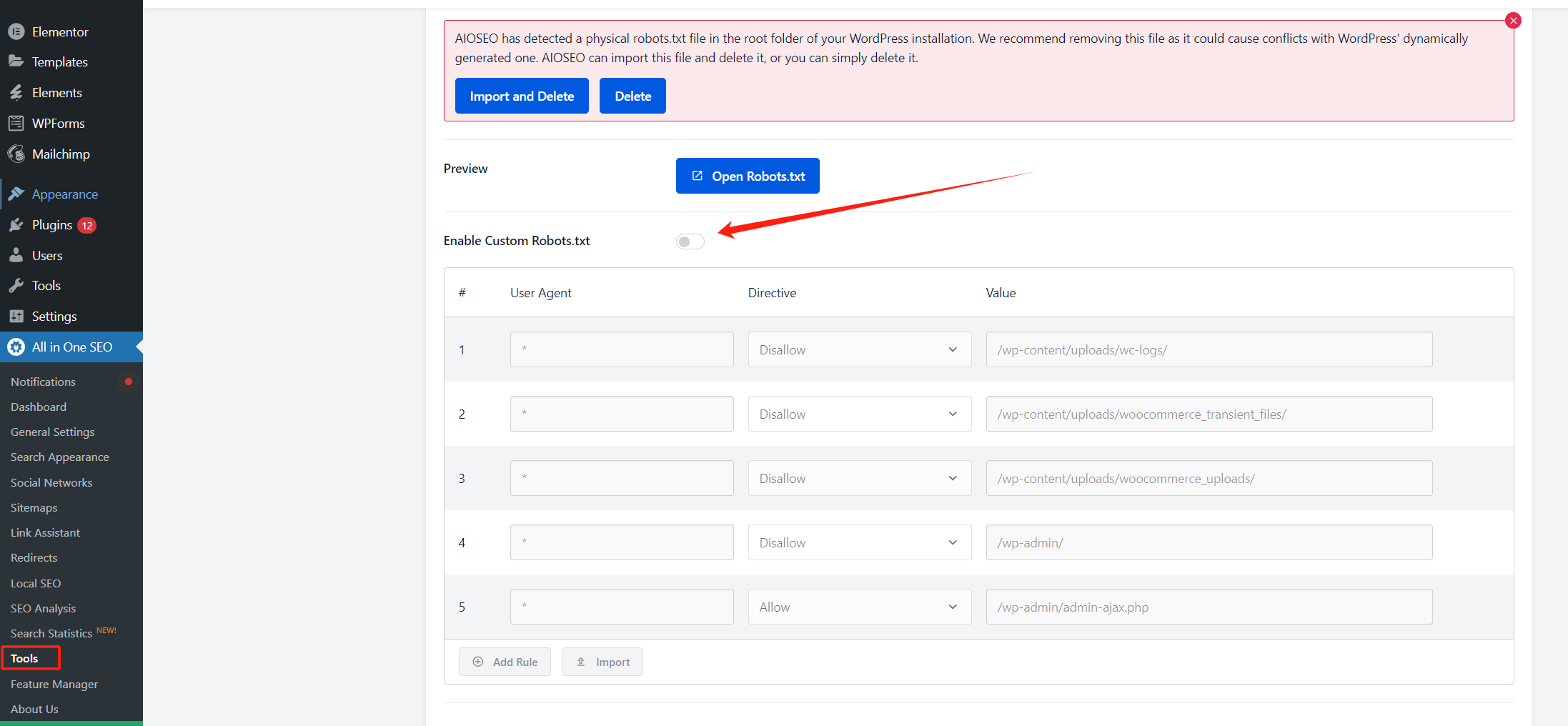
Task: Click the red notification dot next to Notifications
Action: click(x=128, y=382)
